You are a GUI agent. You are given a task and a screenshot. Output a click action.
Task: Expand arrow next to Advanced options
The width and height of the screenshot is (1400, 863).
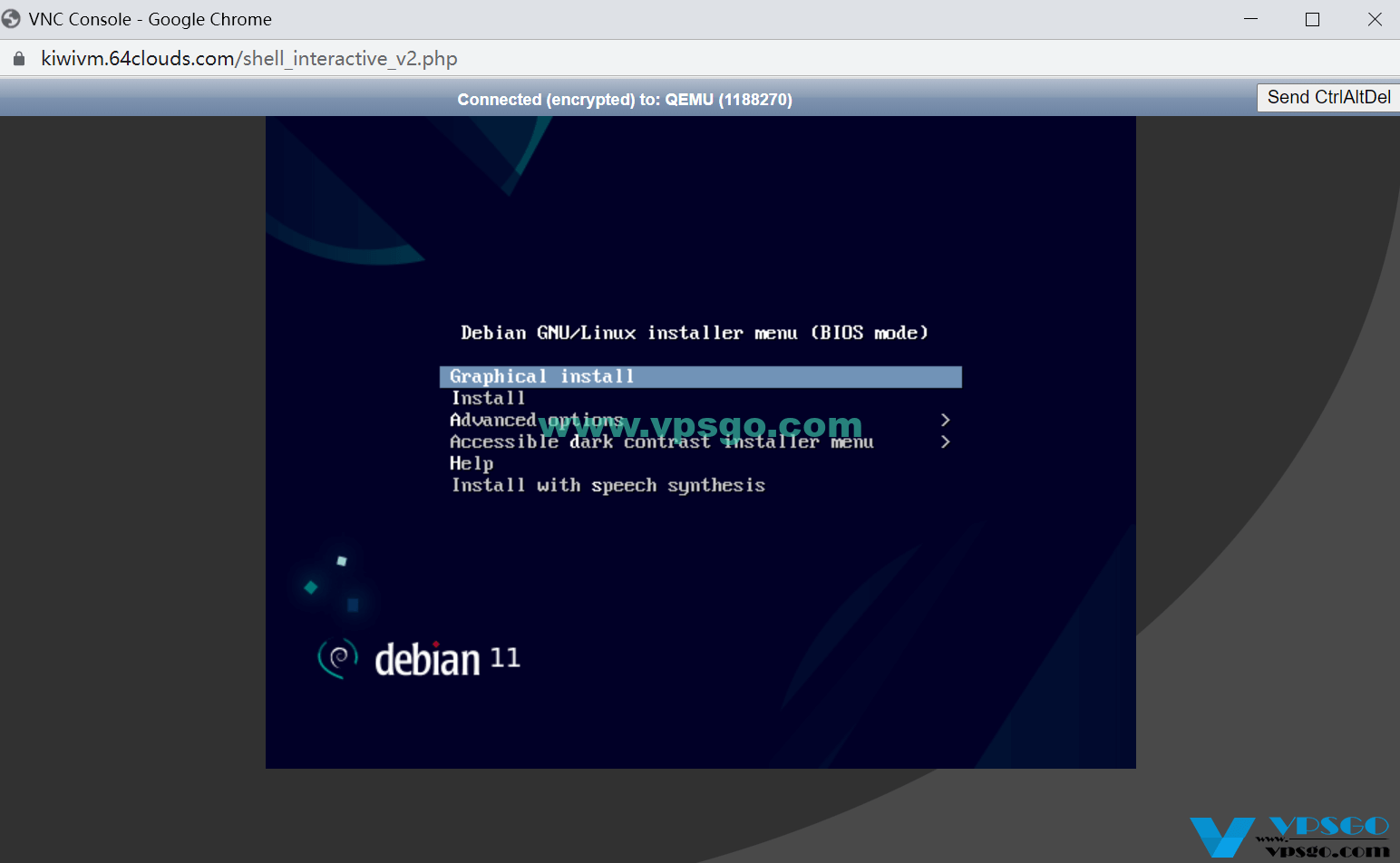tap(945, 420)
